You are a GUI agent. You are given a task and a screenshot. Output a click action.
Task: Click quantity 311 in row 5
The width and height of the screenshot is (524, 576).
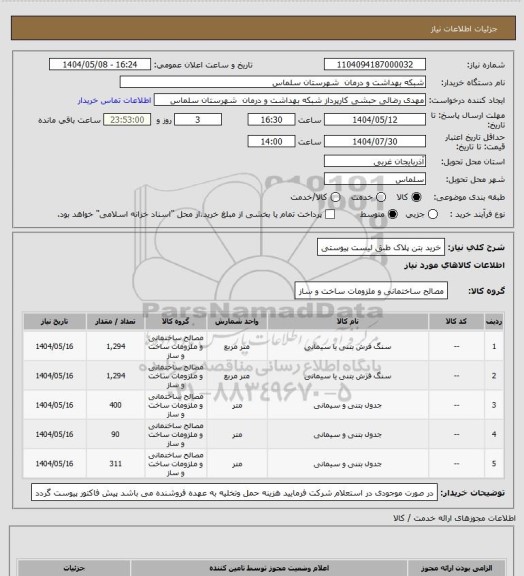(115, 464)
